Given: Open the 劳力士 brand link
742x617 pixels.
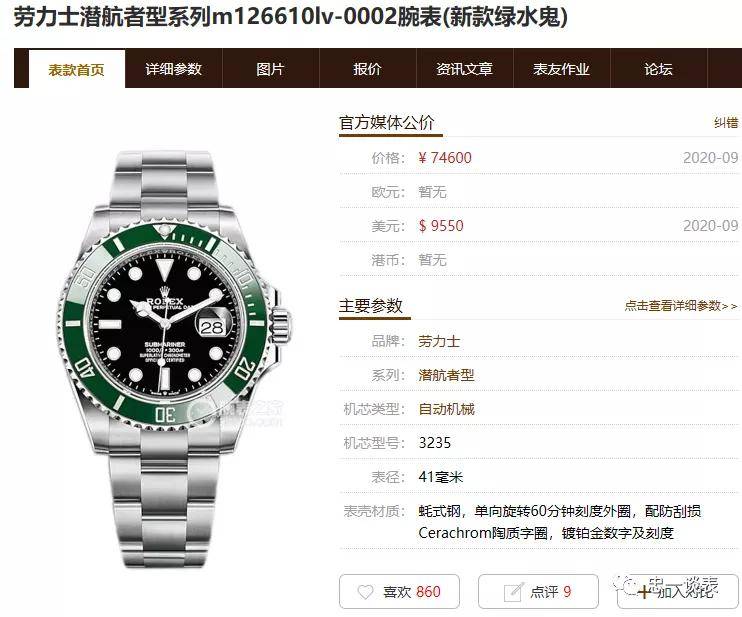Looking at the screenshot, I should point(439,341).
